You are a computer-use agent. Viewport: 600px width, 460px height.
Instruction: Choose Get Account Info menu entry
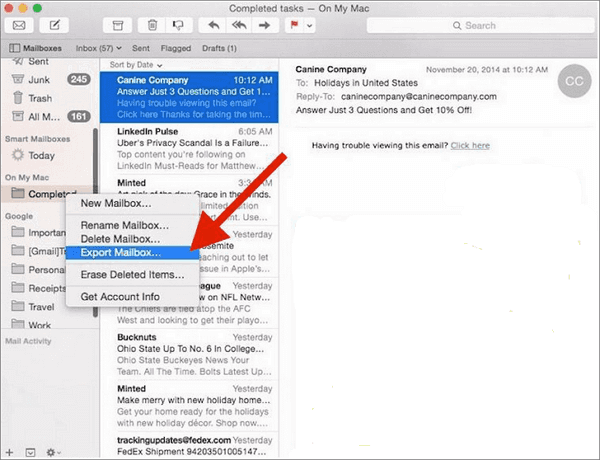(132, 297)
